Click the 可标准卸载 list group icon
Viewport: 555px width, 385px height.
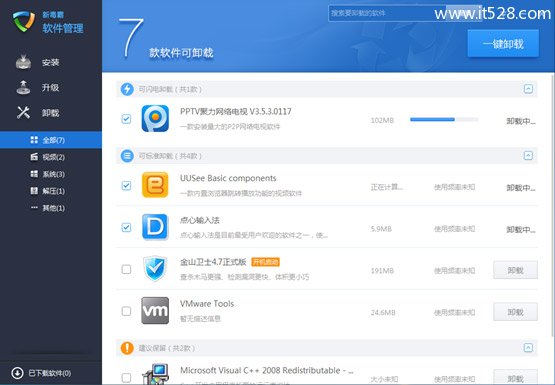tap(127, 156)
